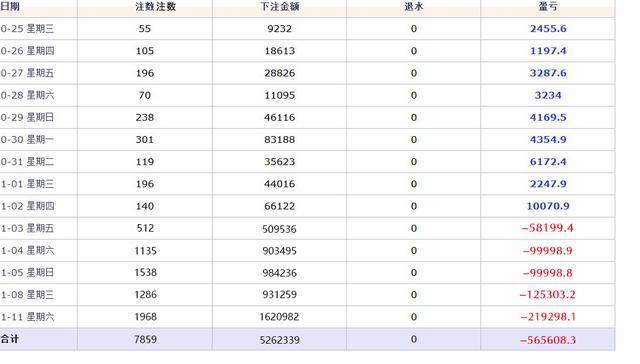Click the profit value 1197.4
640x364 pixels.
tap(548, 51)
